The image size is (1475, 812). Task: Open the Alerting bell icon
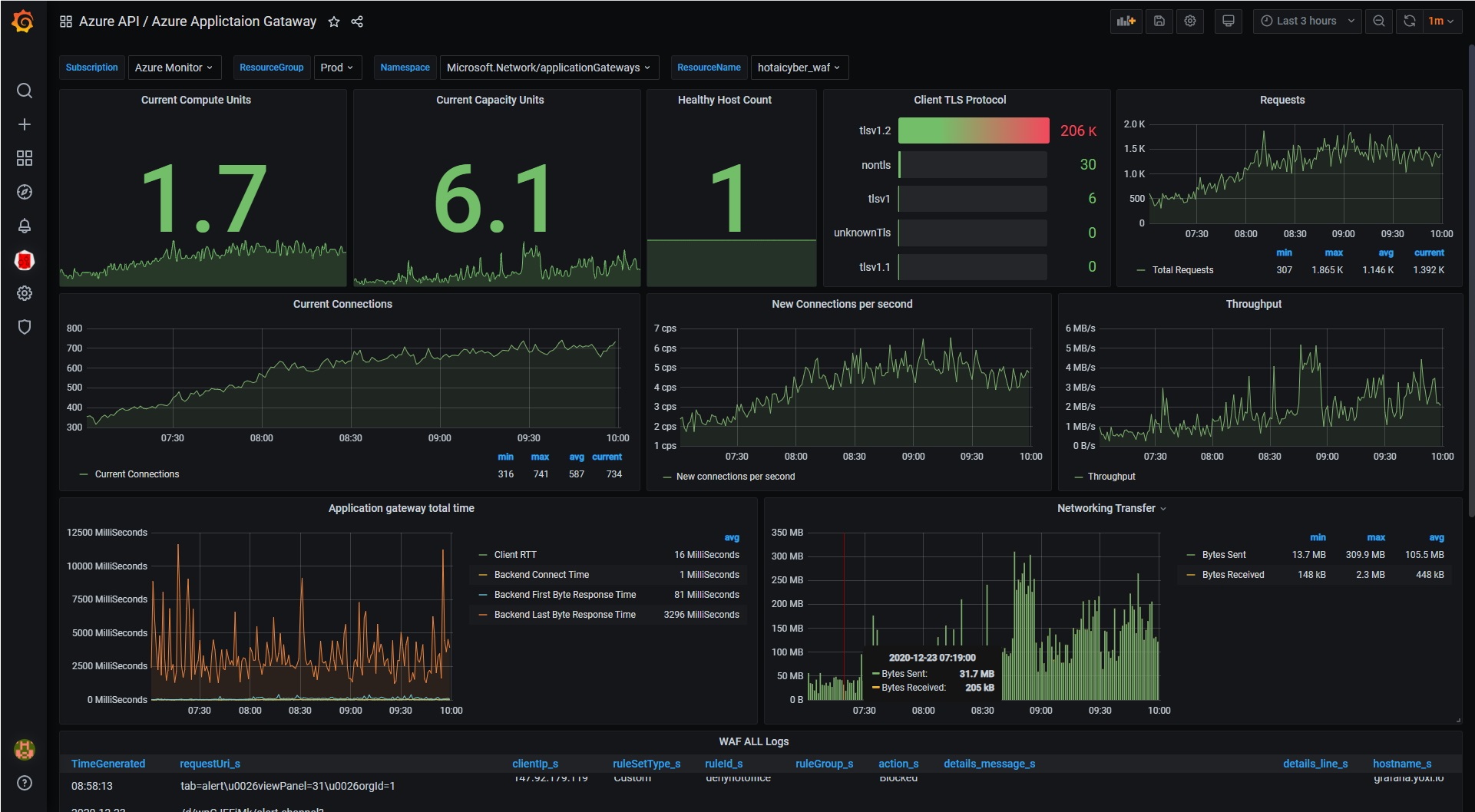point(25,226)
